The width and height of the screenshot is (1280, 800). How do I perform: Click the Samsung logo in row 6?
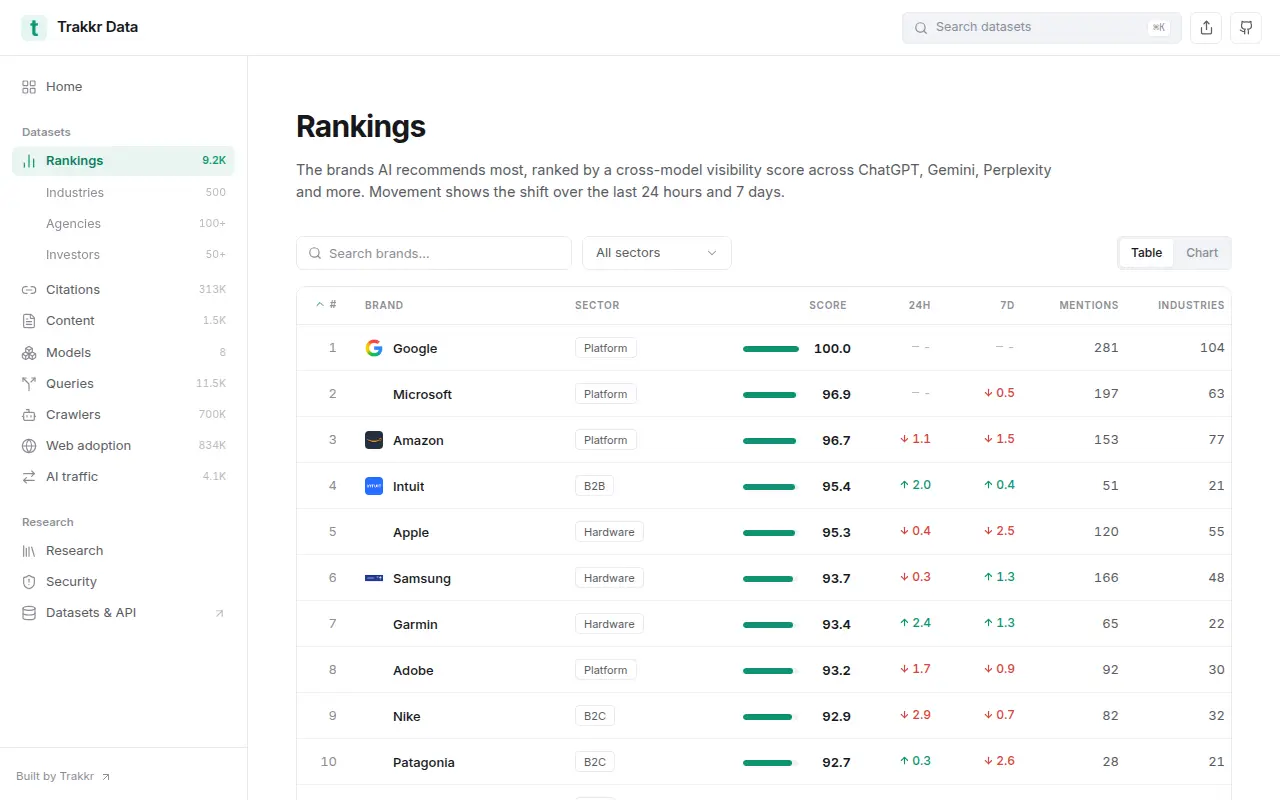(x=374, y=578)
